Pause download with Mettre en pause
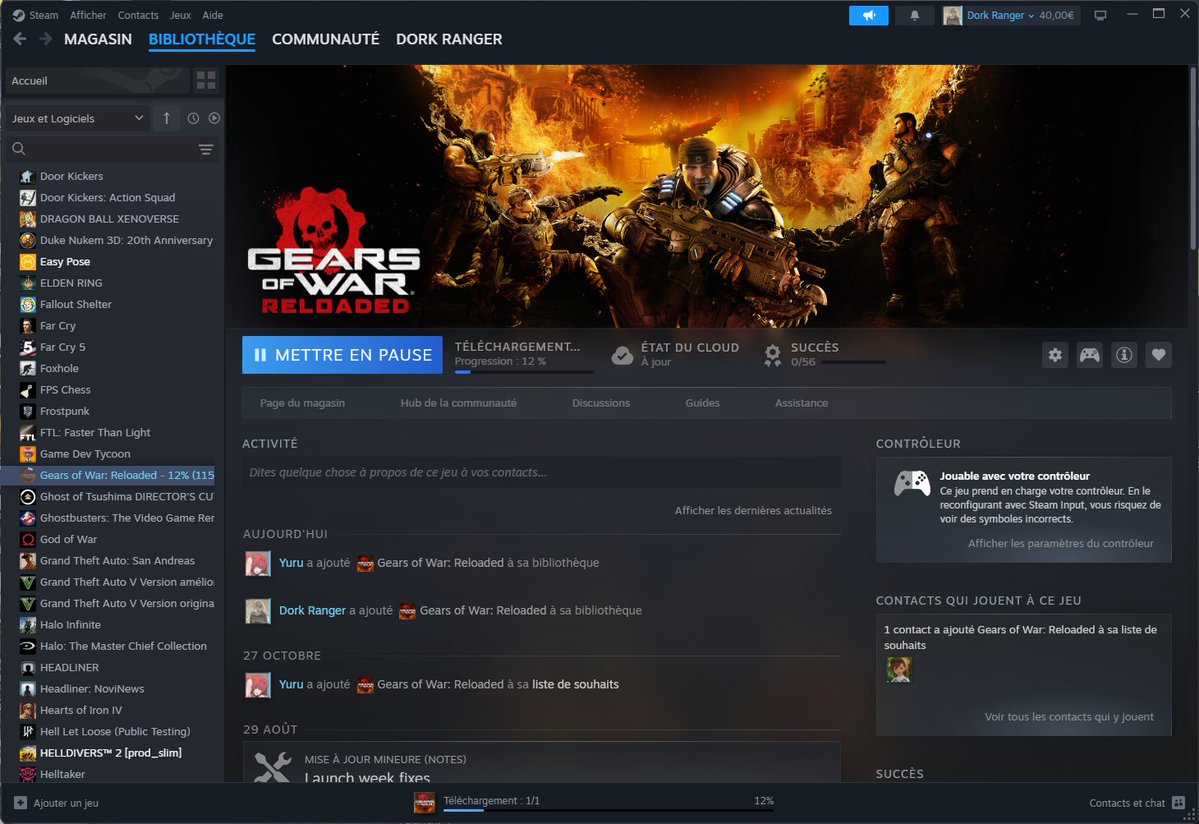The height and width of the screenshot is (824, 1199). (x=343, y=355)
